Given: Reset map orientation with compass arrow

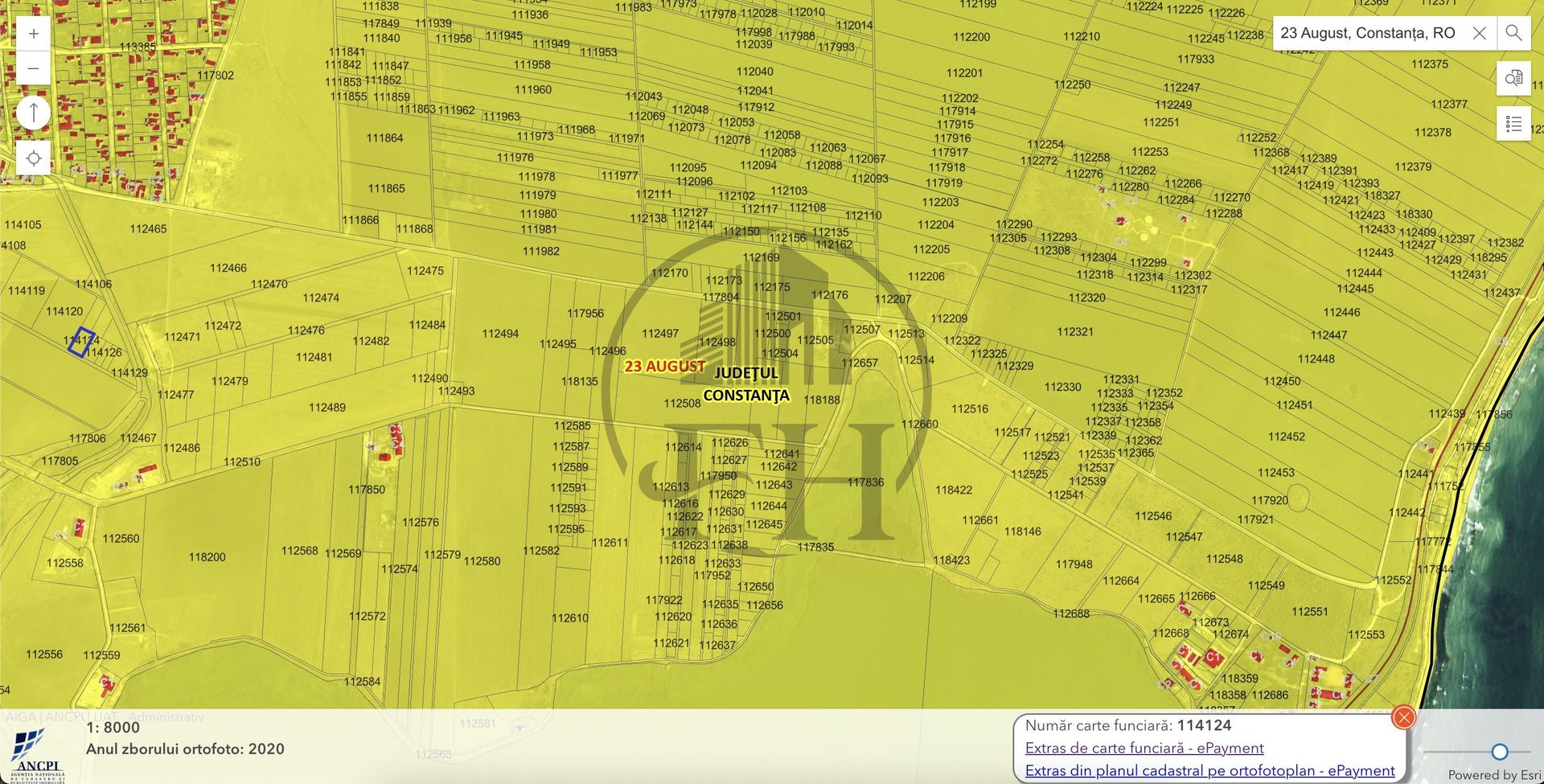Looking at the screenshot, I should coord(34,113).
